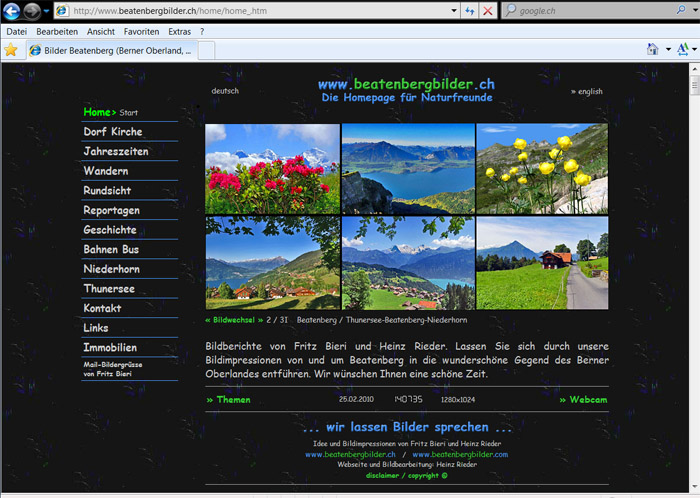The image size is (700, 498).
Task: Select the Bilder Beatenberg browser tab
Action: [x=112, y=50]
